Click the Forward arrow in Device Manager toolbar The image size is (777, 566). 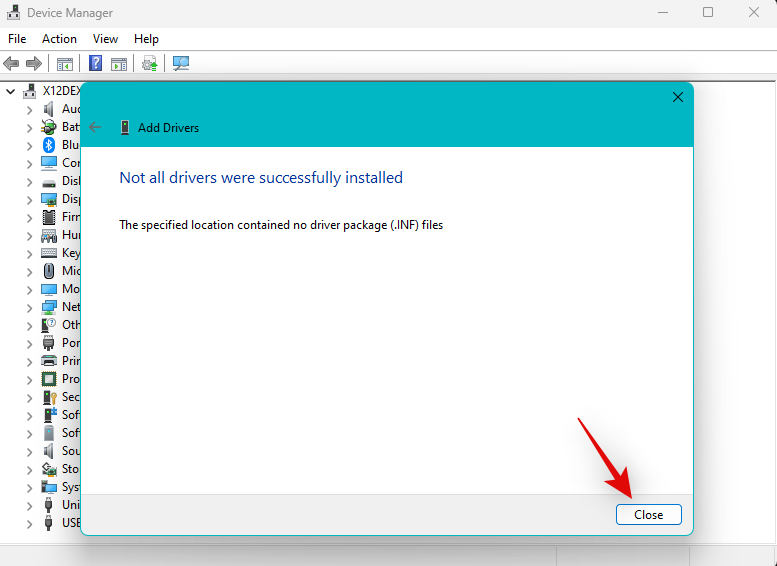(34, 63)
